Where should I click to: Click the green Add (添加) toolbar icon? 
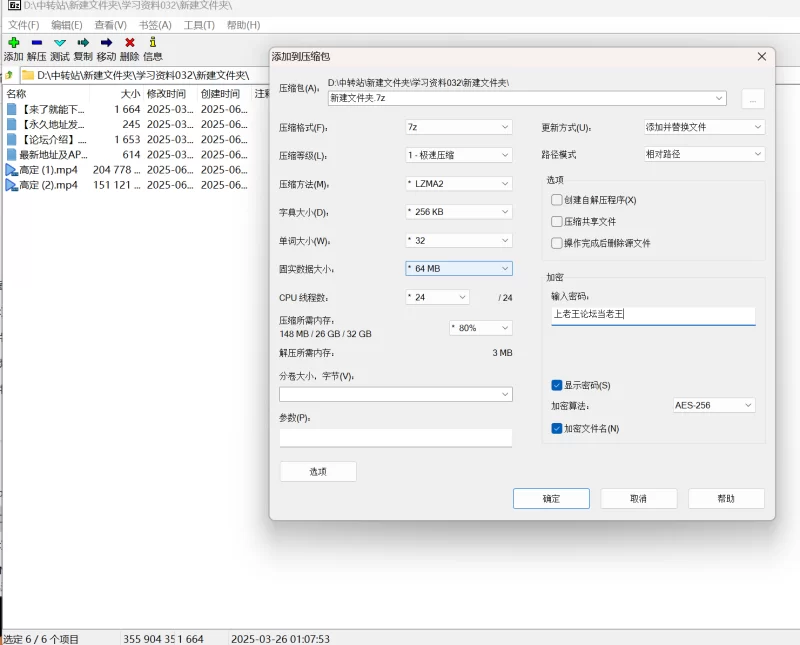pyautogui.click(x=14, y=42)
